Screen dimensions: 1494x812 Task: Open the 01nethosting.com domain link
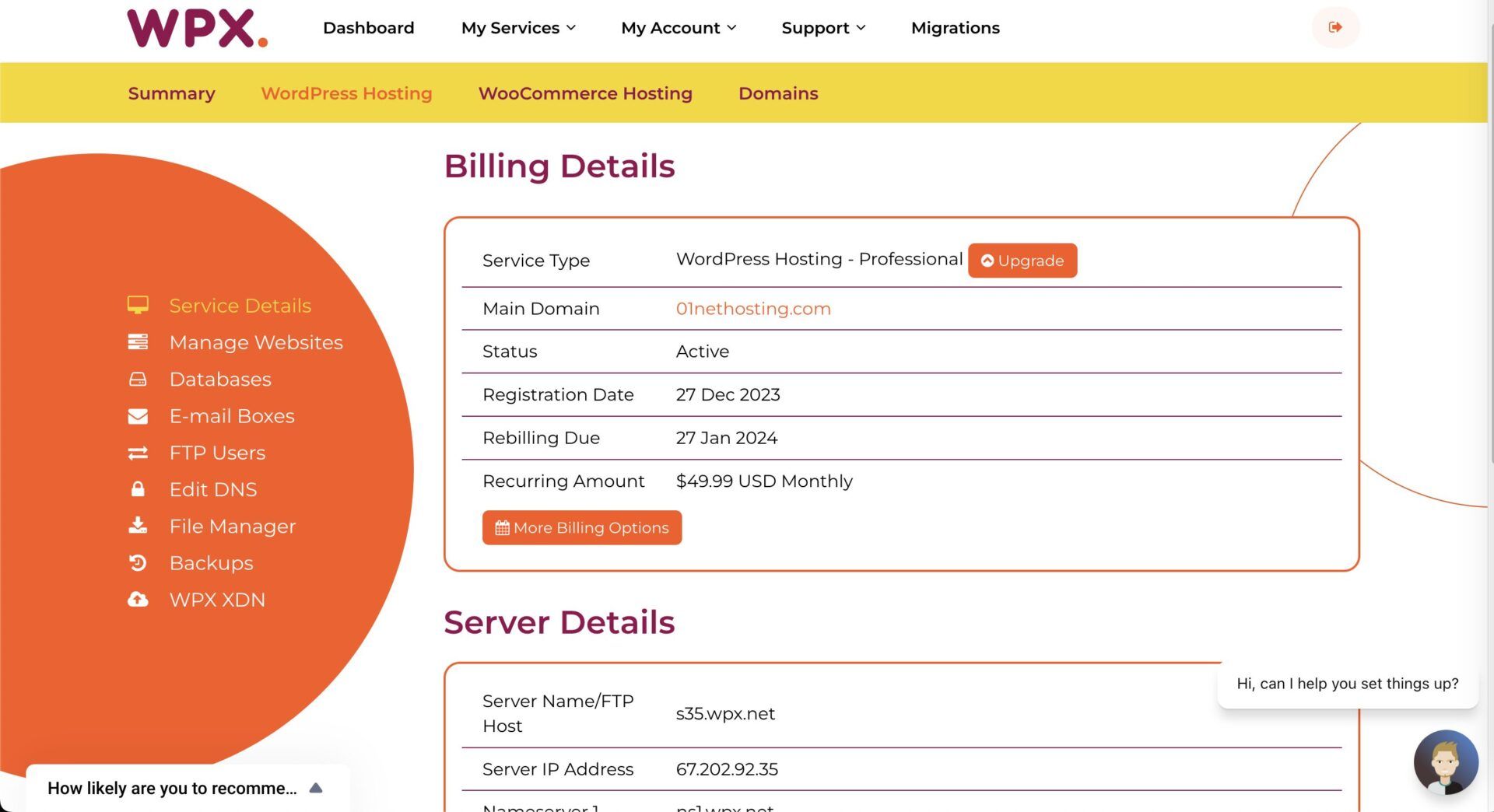tap(753, 309)
